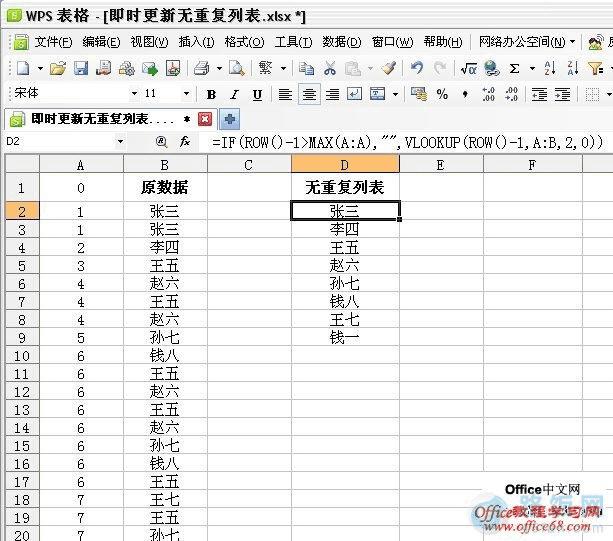Sort descending Z to A
The image size is (613, 541).
[x=573, y=69]
